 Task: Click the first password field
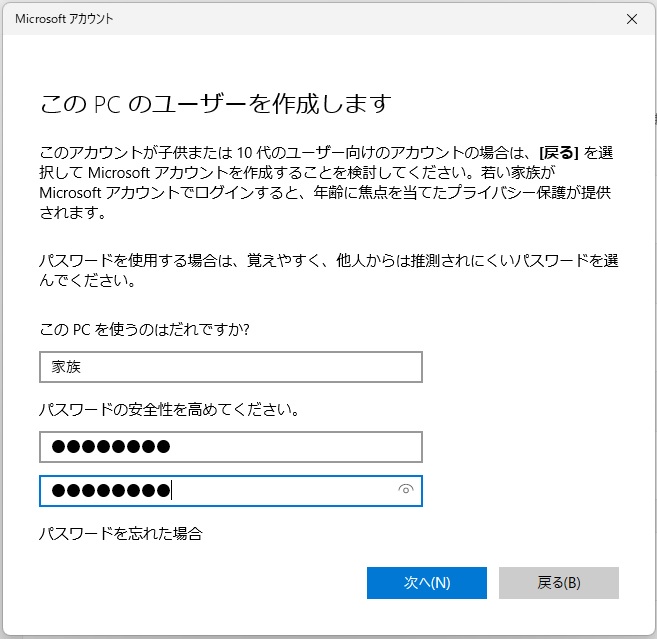coord(231,447)
